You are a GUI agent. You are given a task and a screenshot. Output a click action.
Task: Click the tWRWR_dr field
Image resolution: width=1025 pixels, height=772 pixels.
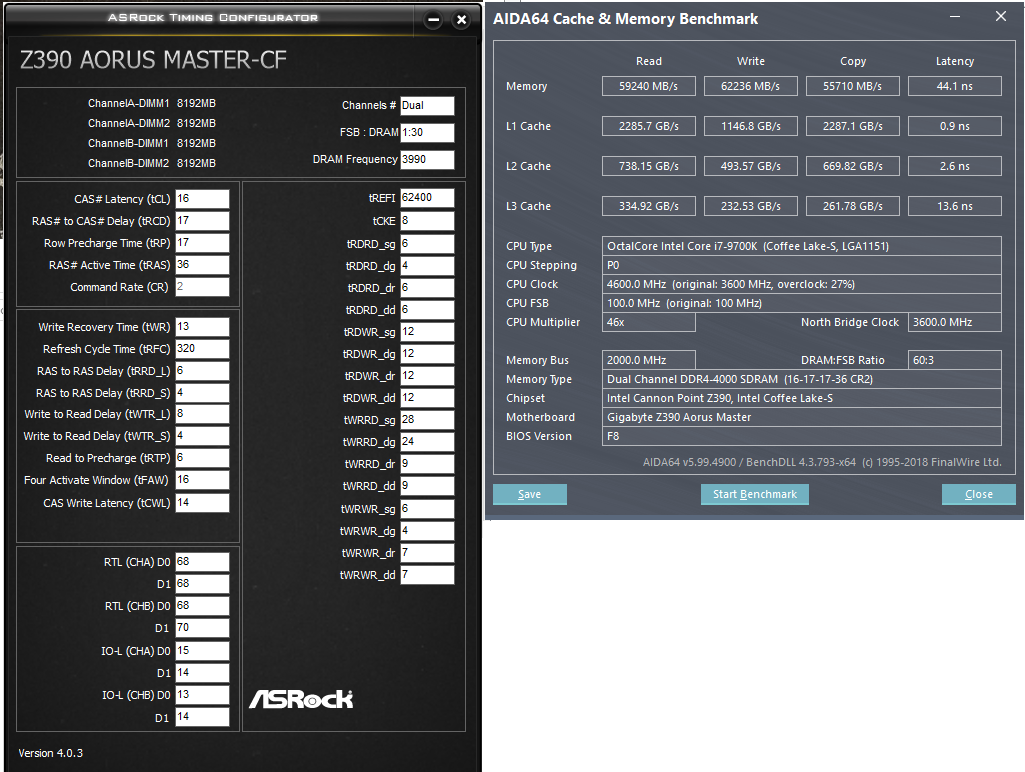point(428,553)
